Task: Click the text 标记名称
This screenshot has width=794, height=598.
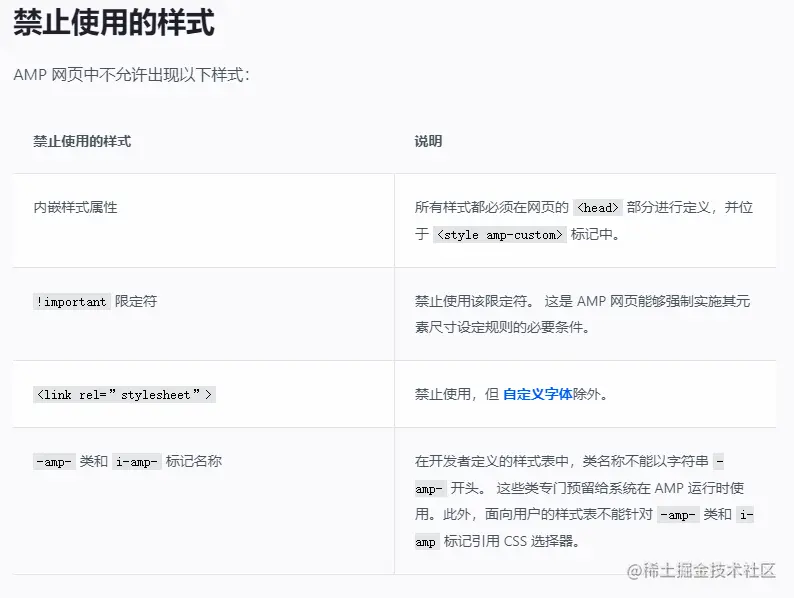Action: tap(193, 461)
